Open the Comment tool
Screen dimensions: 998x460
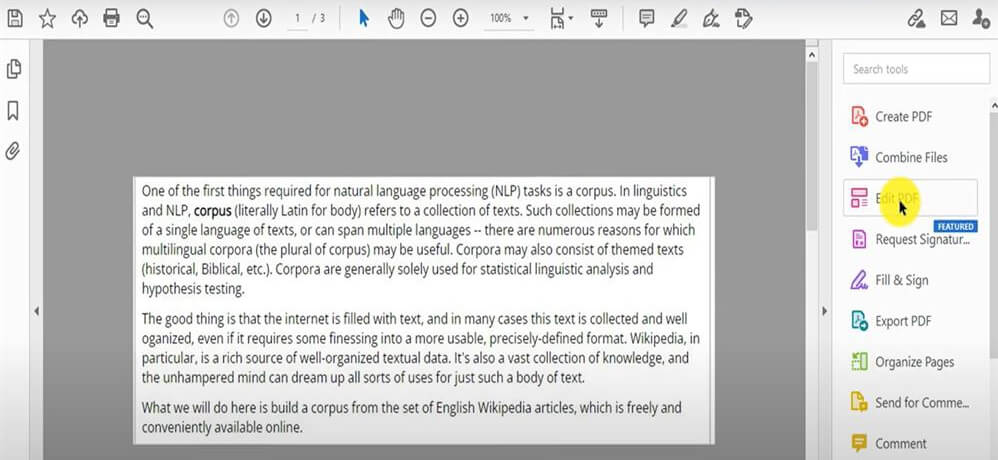891,443
